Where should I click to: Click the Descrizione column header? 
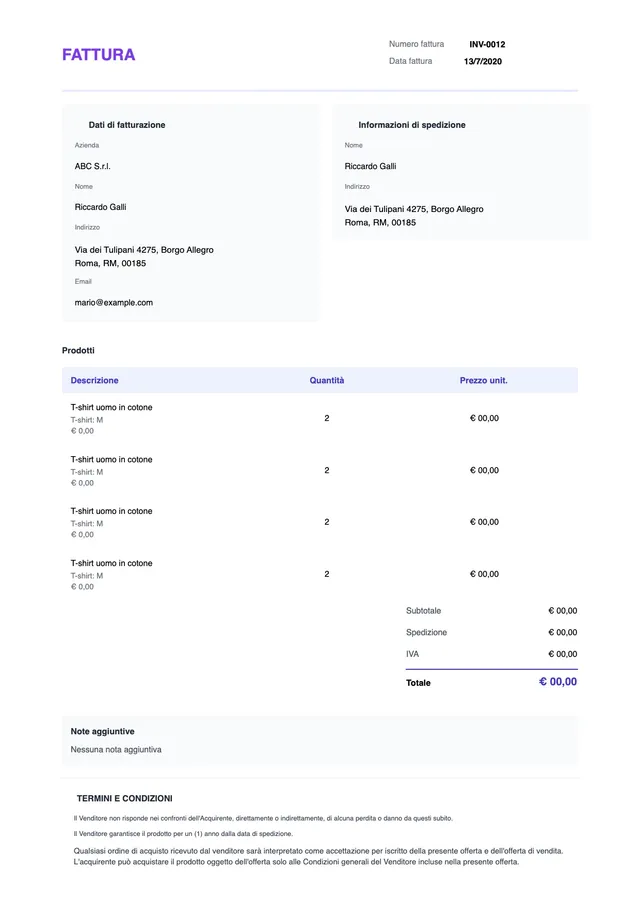coord(95,380)
